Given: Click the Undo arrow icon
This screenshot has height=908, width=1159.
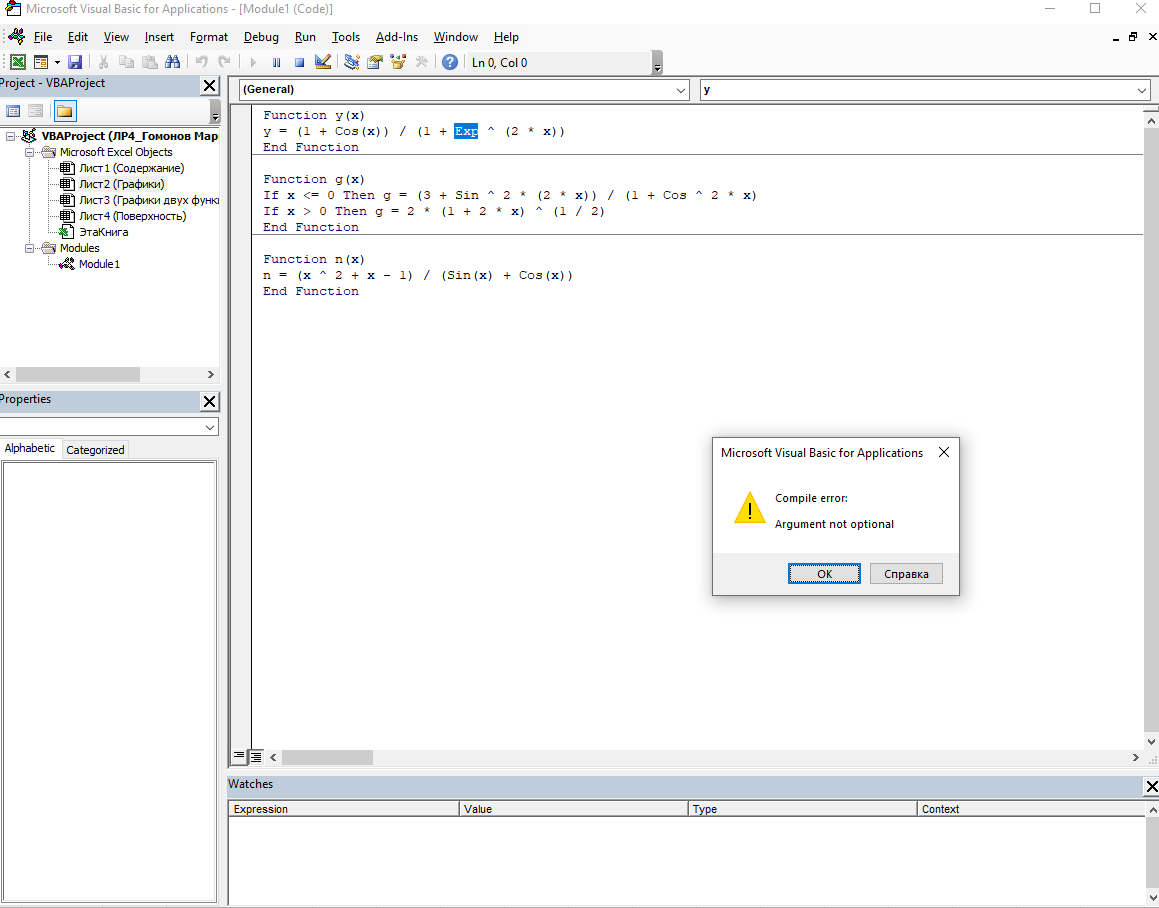Looking at the screenshot, I should coord(201,63).
